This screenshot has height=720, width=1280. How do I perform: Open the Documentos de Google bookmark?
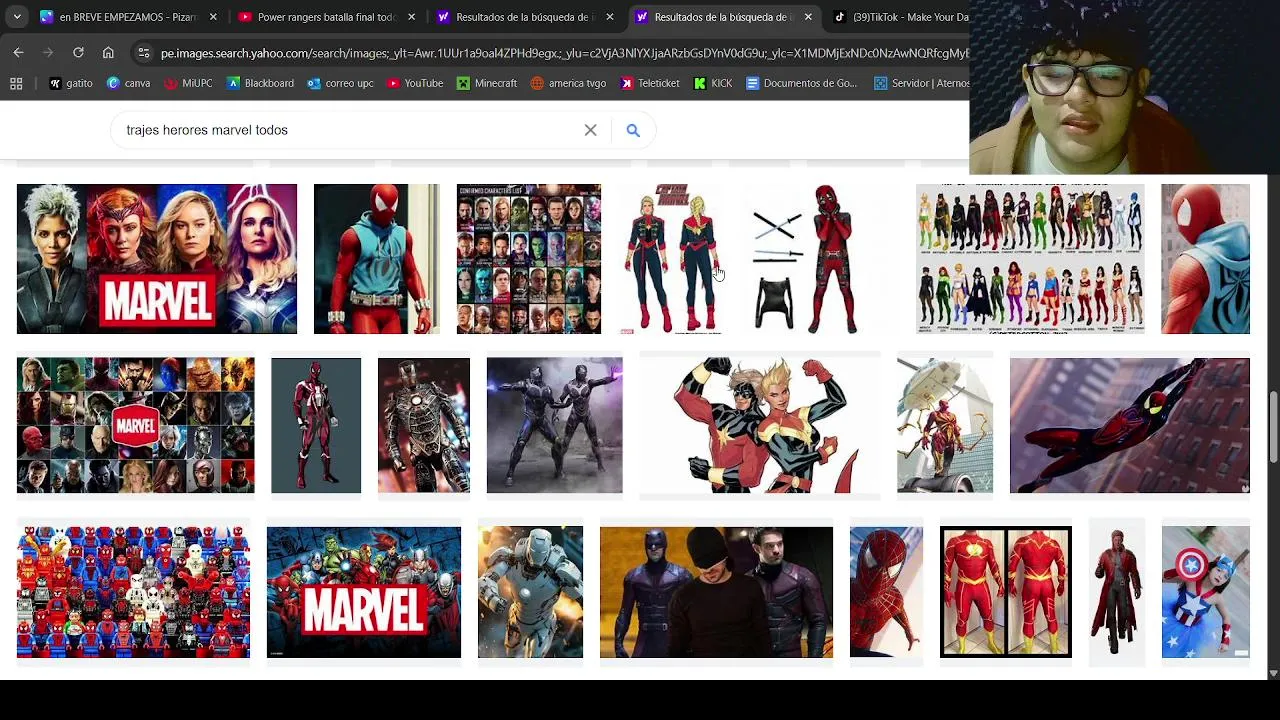coord(802,83)
